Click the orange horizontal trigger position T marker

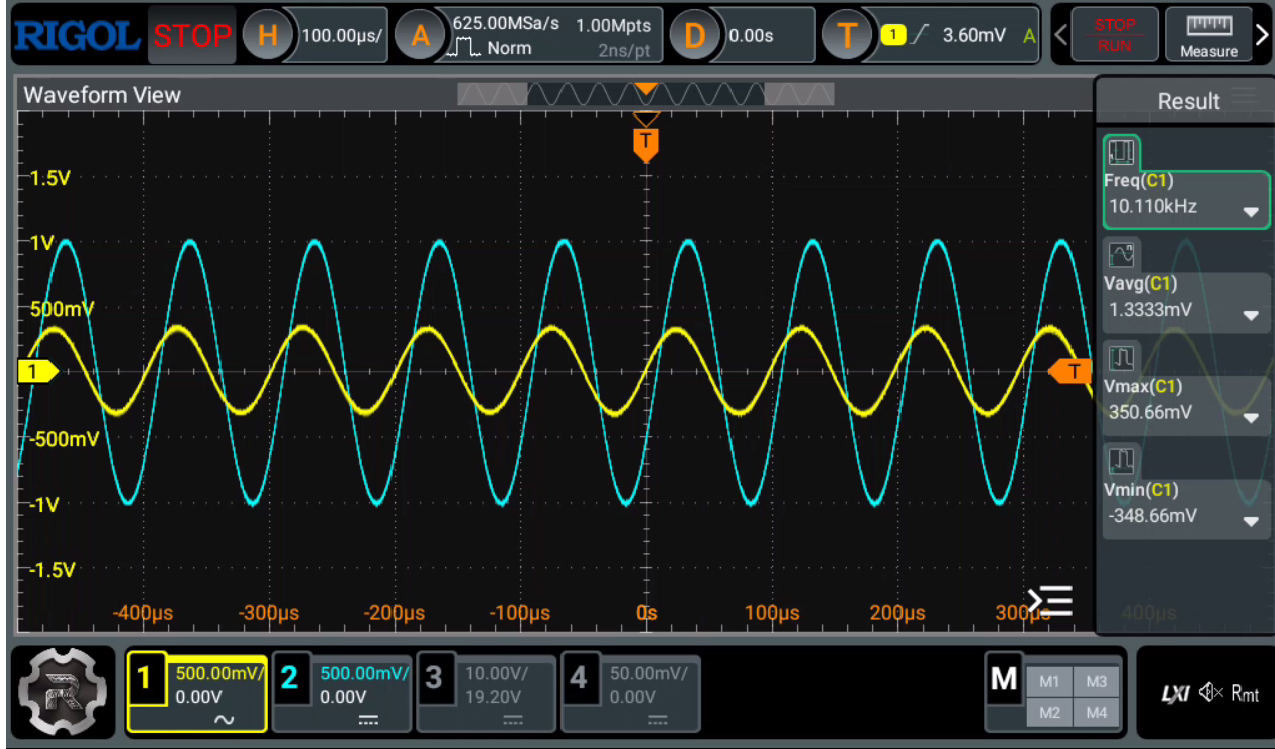[646, 144]
